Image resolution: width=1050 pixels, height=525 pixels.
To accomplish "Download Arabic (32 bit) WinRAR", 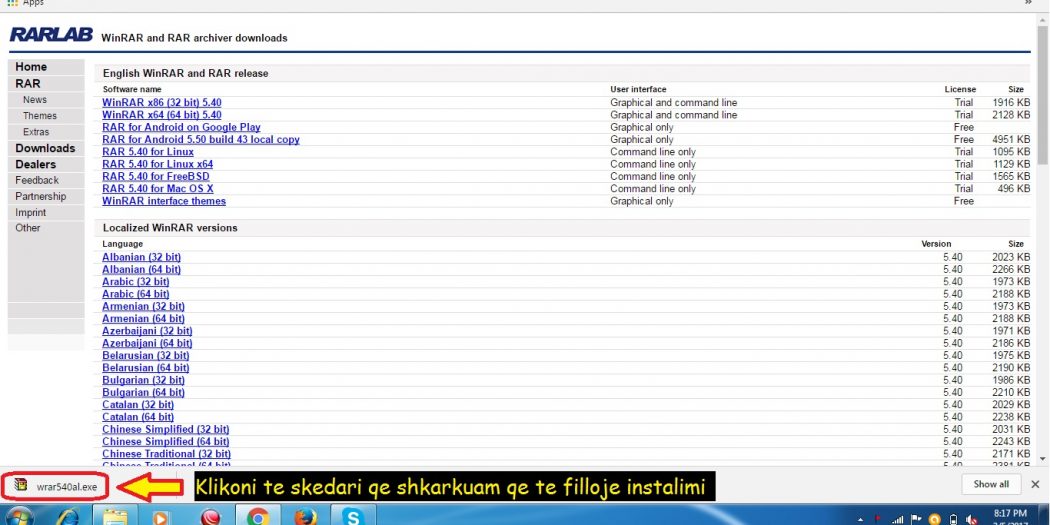I will 135,282.
